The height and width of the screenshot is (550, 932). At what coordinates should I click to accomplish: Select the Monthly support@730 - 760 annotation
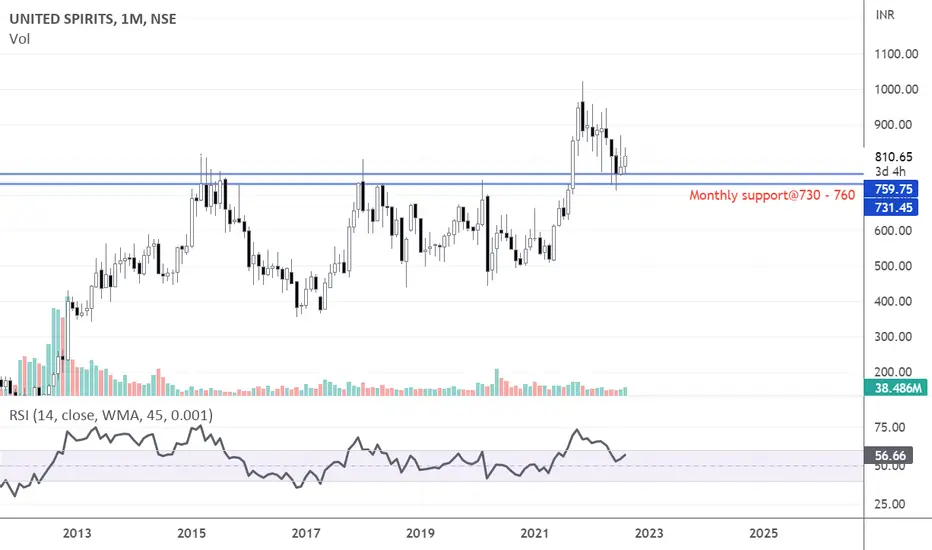772,195
